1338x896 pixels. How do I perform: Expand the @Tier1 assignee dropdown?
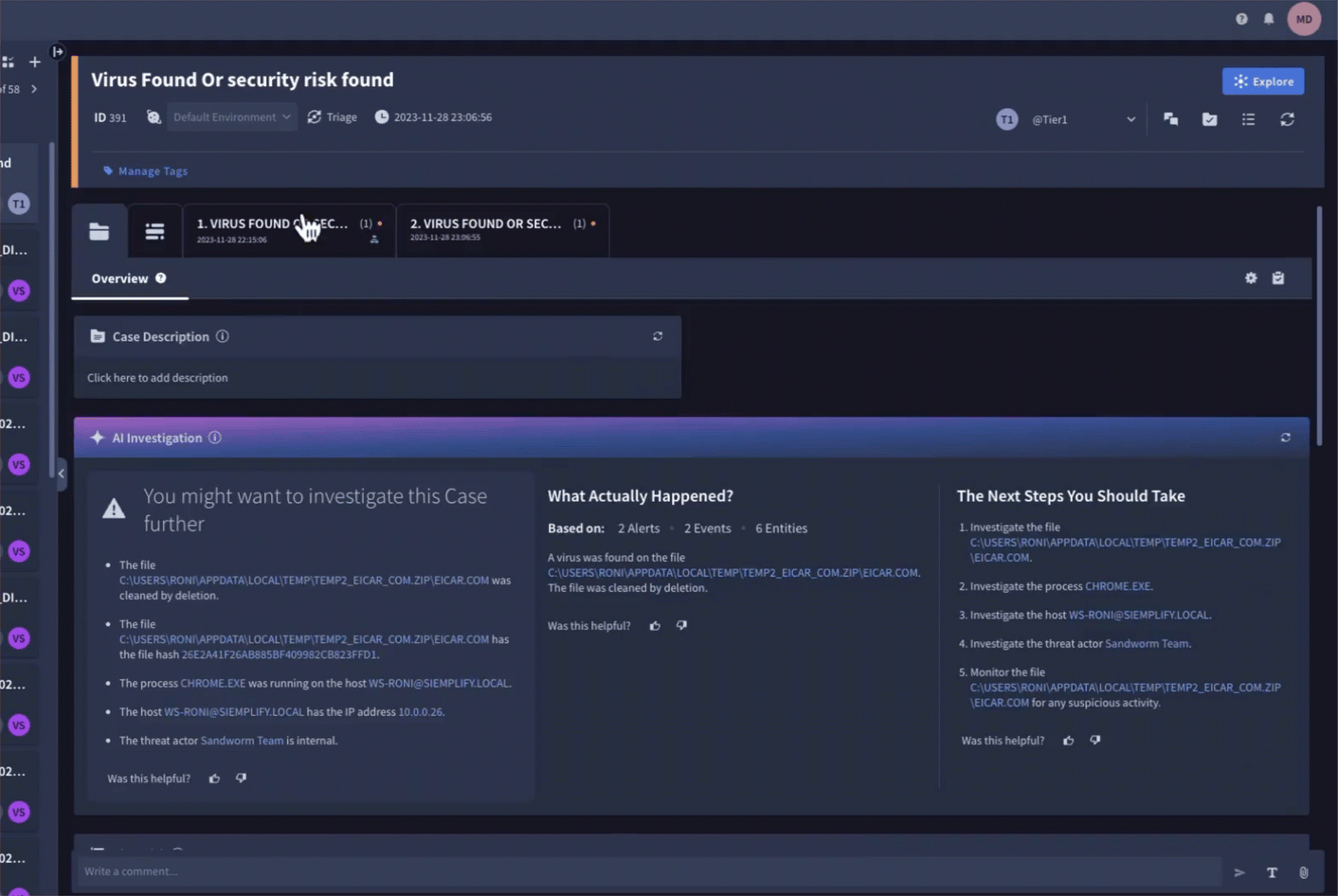pos(1130,120)
